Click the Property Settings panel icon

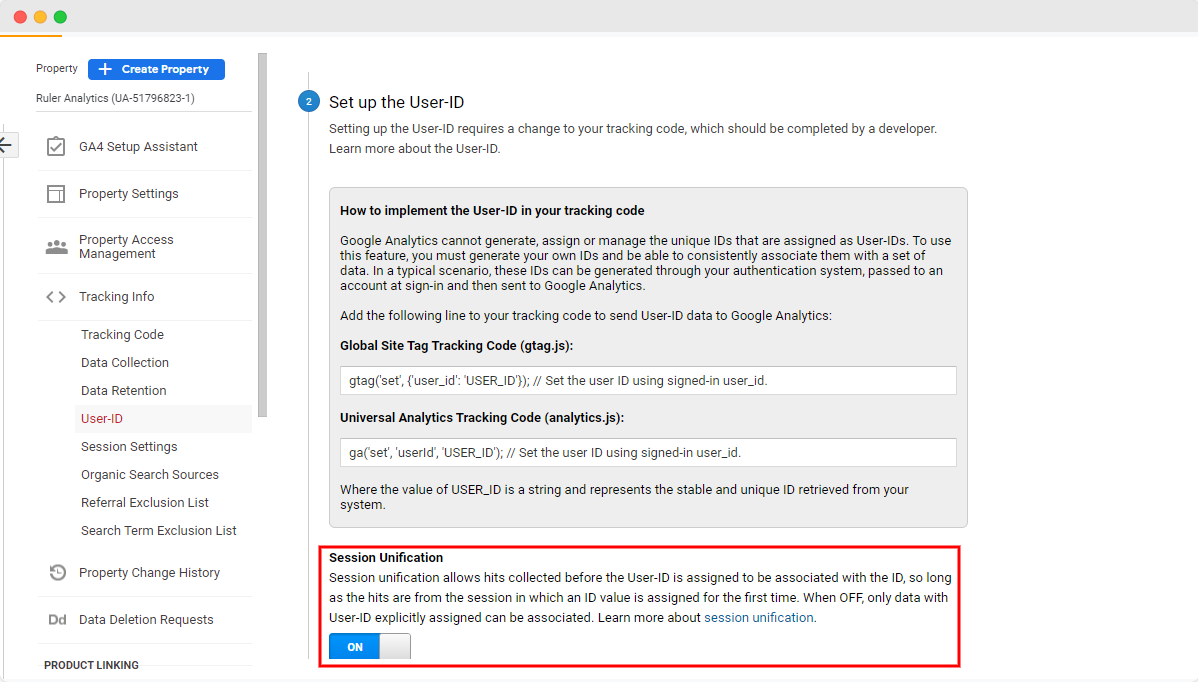tap(56, 193)
